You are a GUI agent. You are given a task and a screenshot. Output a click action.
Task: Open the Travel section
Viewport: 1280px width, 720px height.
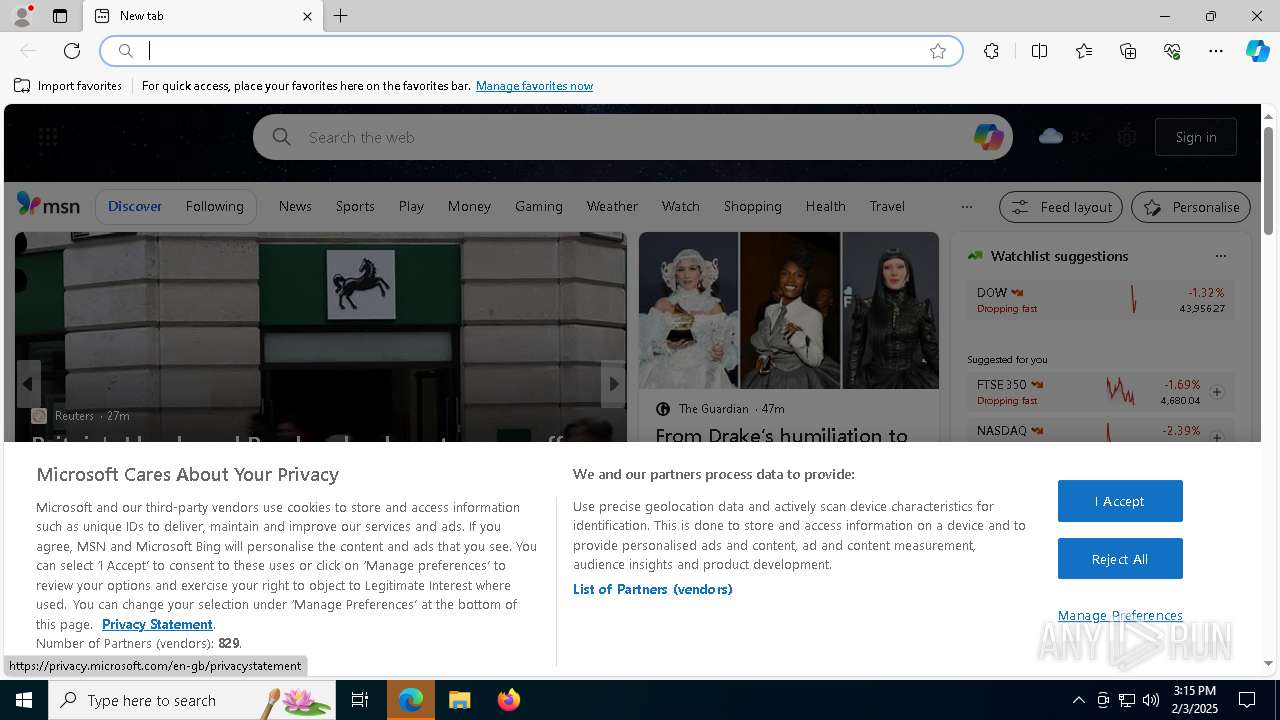887,206
